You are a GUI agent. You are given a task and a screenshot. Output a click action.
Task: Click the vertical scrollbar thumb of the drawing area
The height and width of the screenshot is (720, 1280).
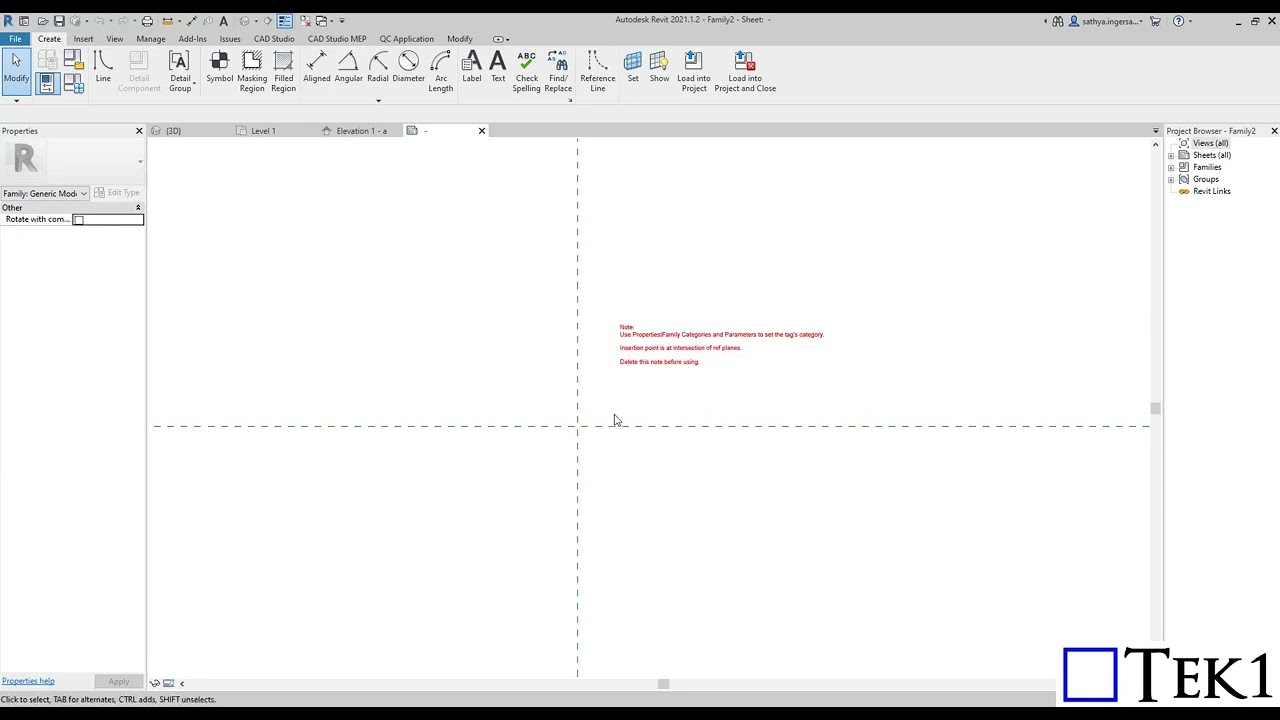click(x=1155, y=408)
